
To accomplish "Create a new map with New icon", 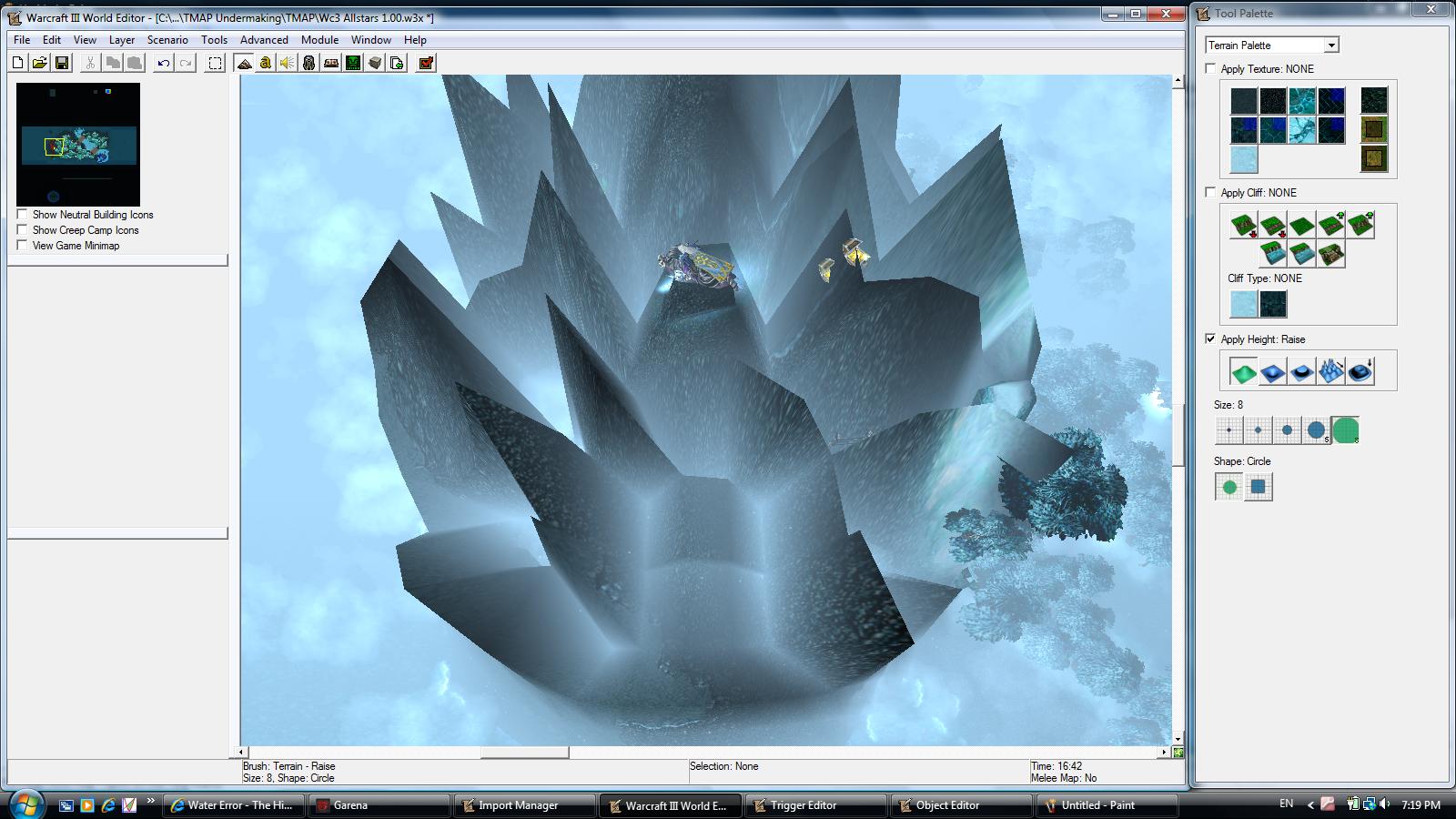I will point(17,63).
